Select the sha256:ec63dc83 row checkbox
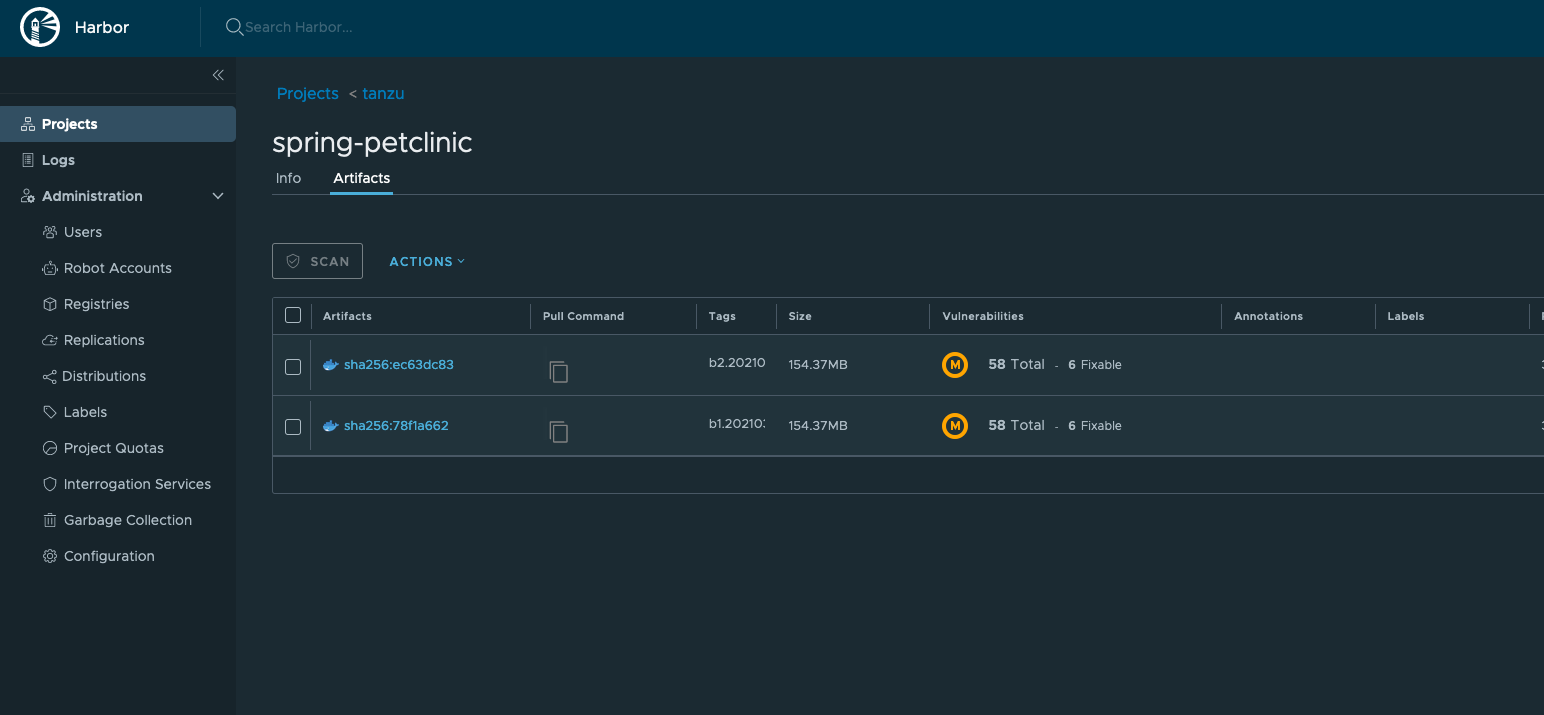Image resolution: width=1544 pixels, height=715 pixels. tap(293, 367)
